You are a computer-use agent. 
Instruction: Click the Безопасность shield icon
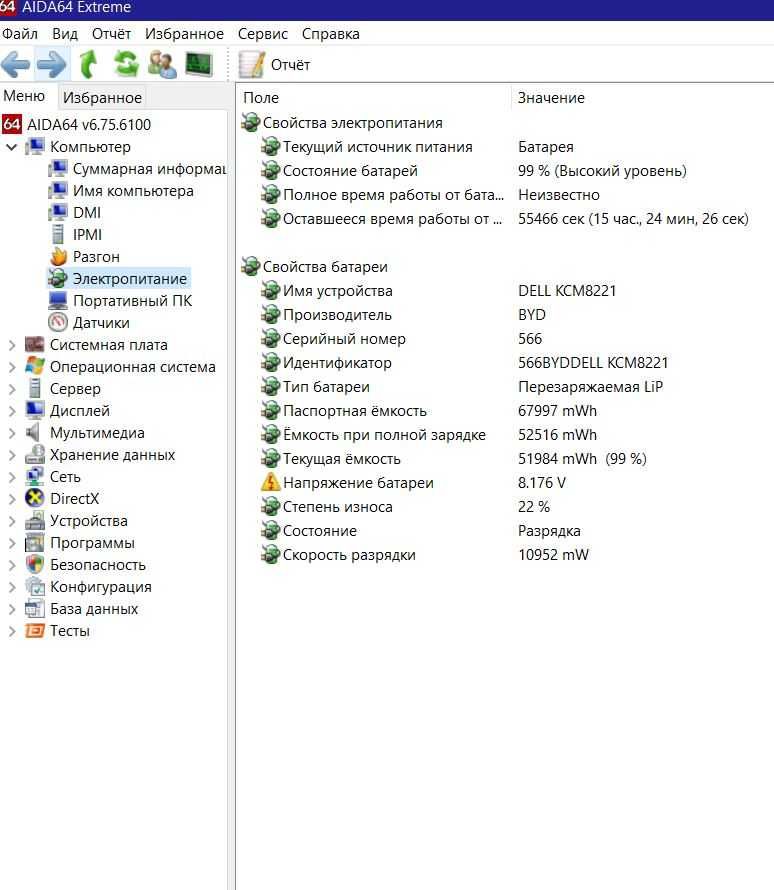35,564
